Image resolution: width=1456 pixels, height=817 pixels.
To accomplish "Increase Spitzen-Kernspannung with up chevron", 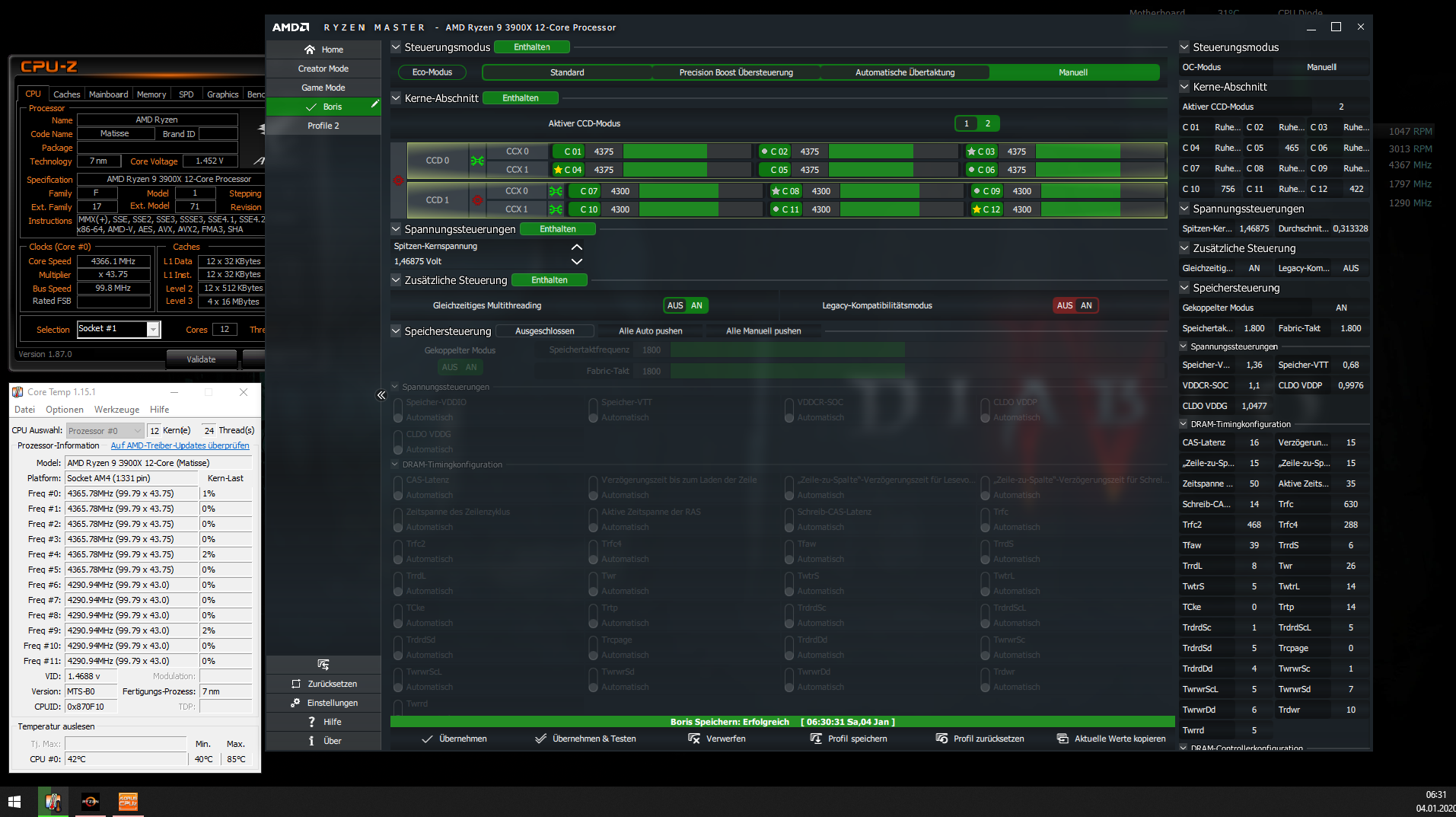I will [x=577, y=247].
